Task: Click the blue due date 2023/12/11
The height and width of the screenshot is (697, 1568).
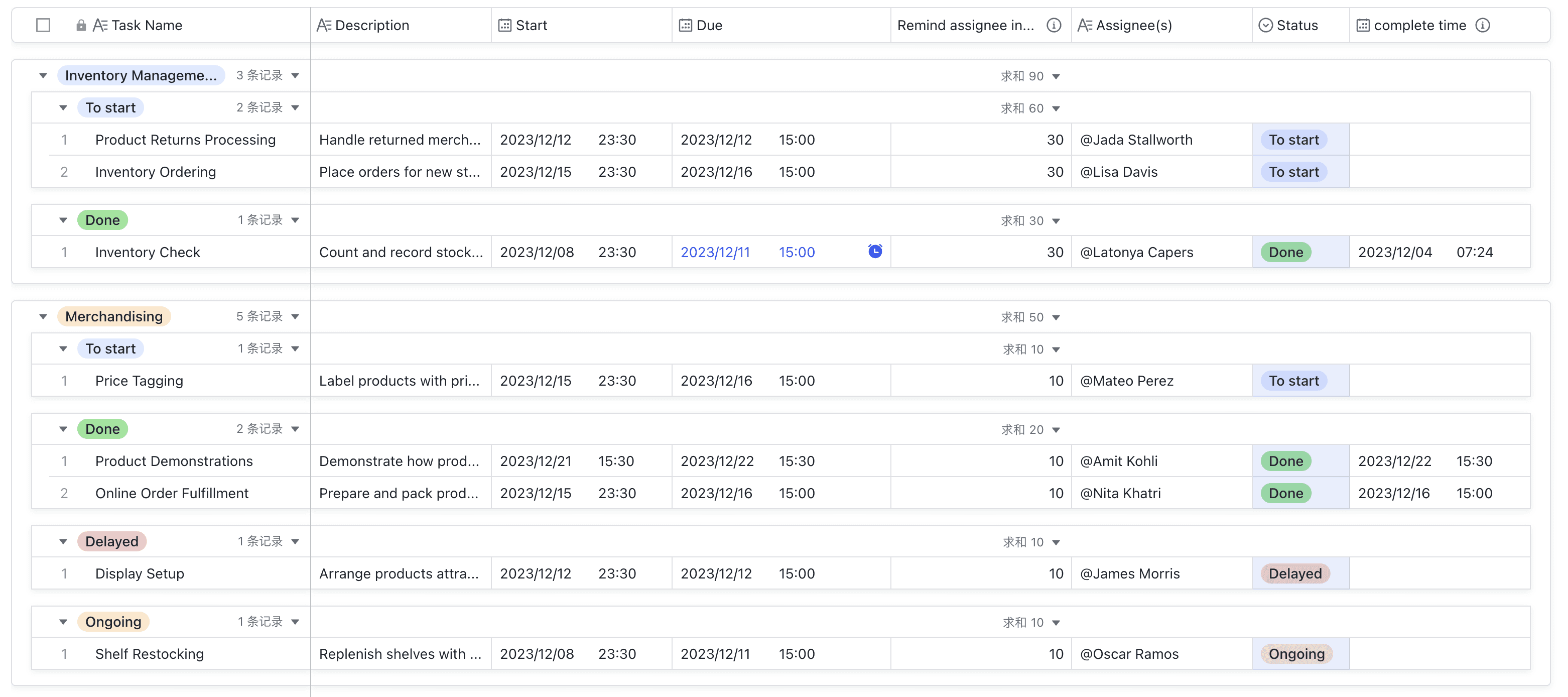Action: [x=715, y=252]
